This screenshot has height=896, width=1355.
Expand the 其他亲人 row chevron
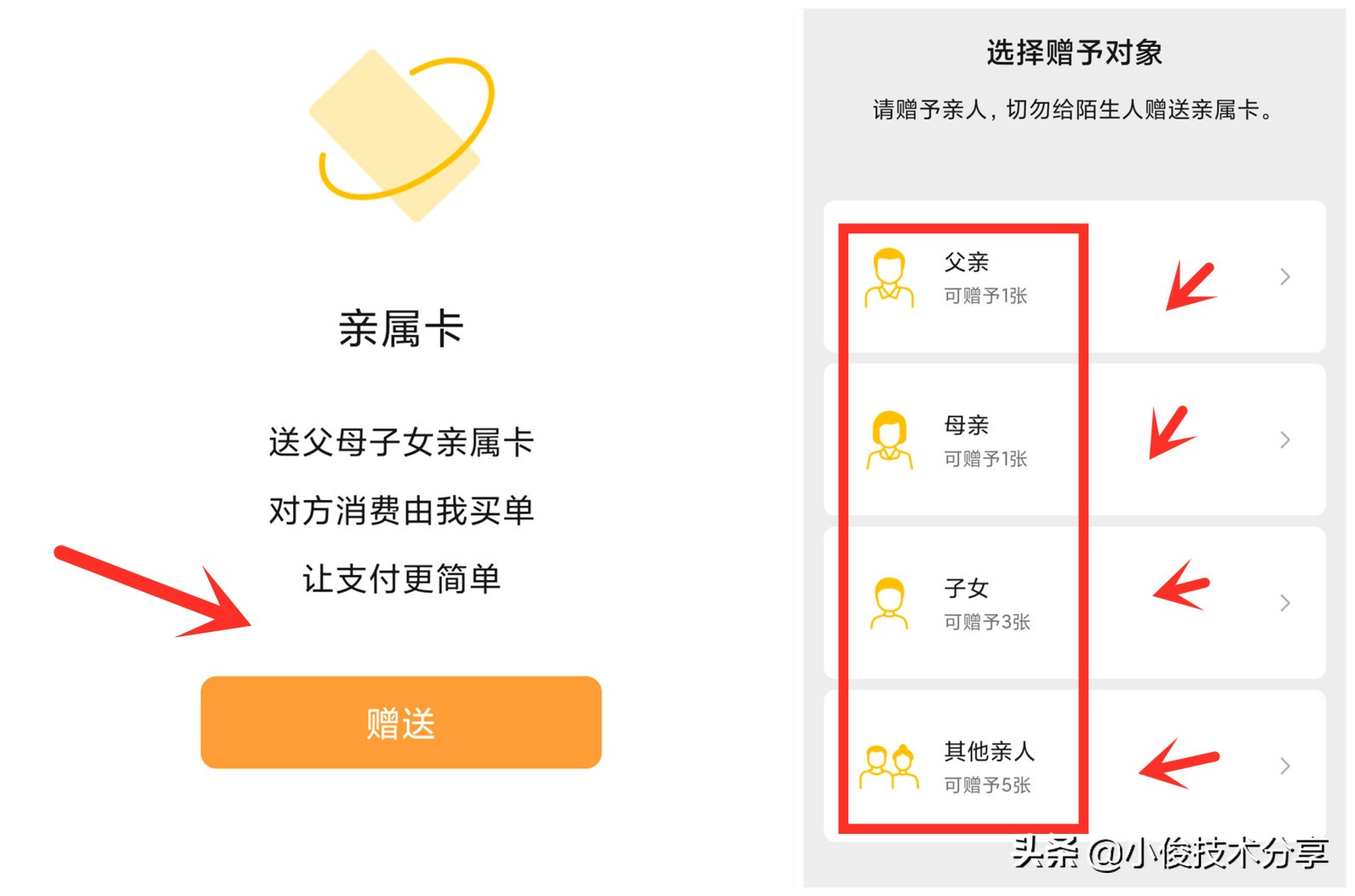tap(1285, 766)
